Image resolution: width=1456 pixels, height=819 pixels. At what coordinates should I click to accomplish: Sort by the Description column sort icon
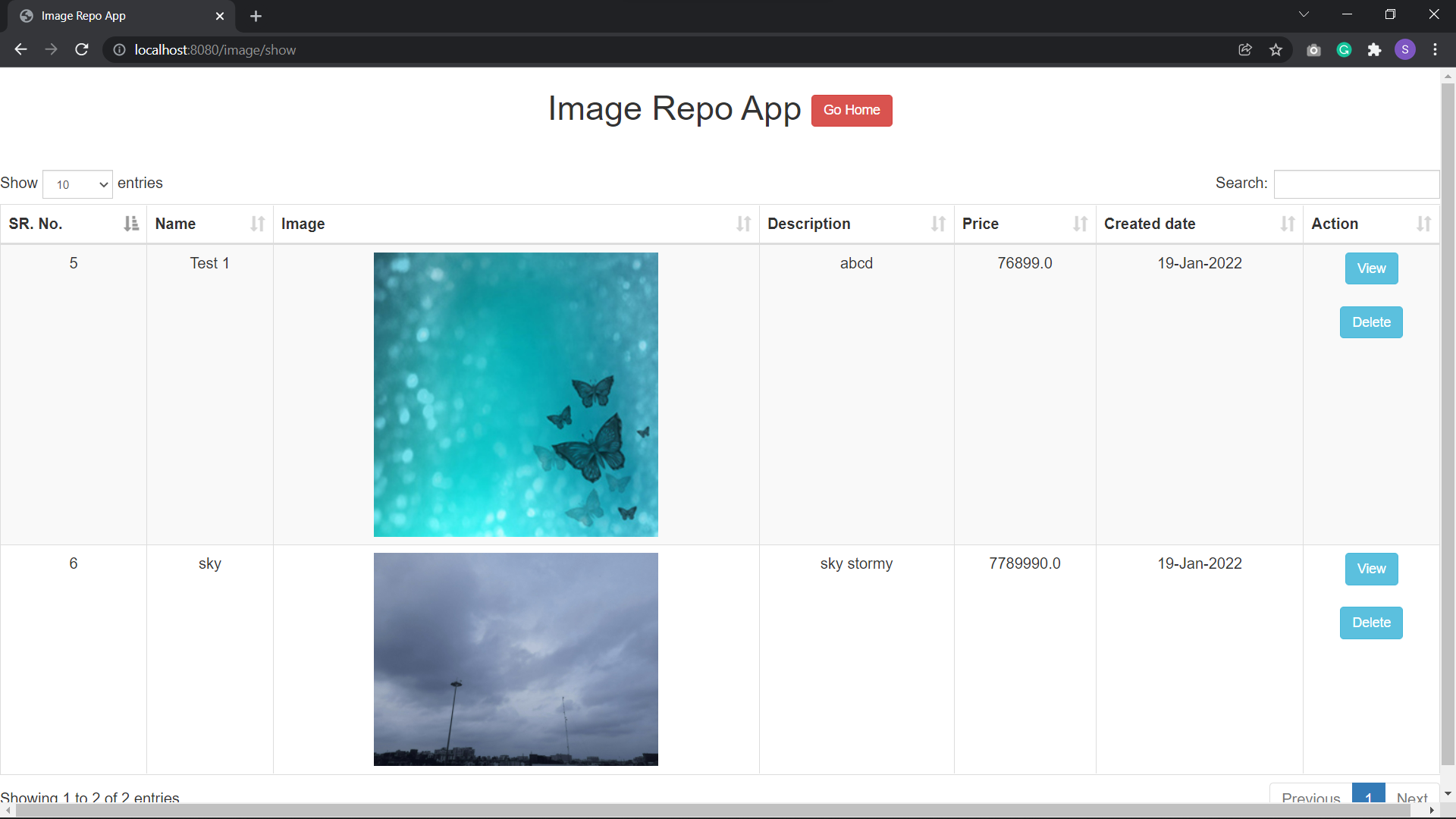coord(939,224)
